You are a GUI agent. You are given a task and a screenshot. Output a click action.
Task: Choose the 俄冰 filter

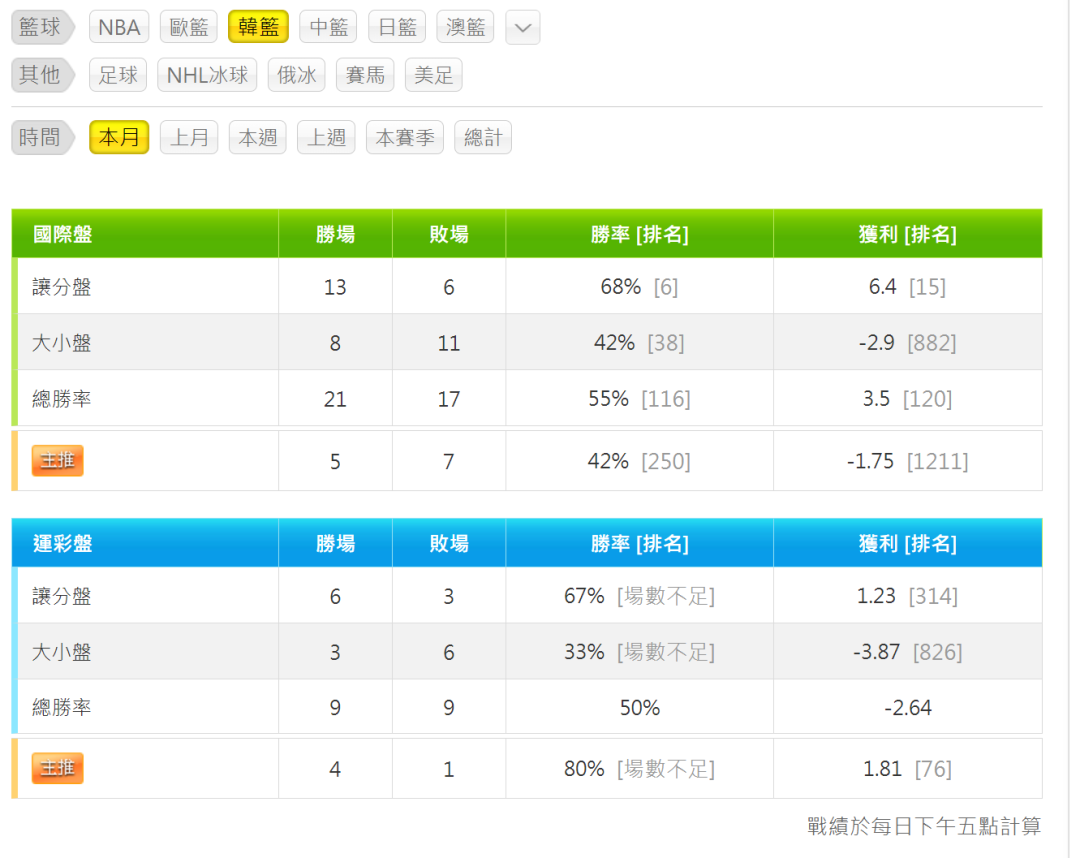(296, 75)
